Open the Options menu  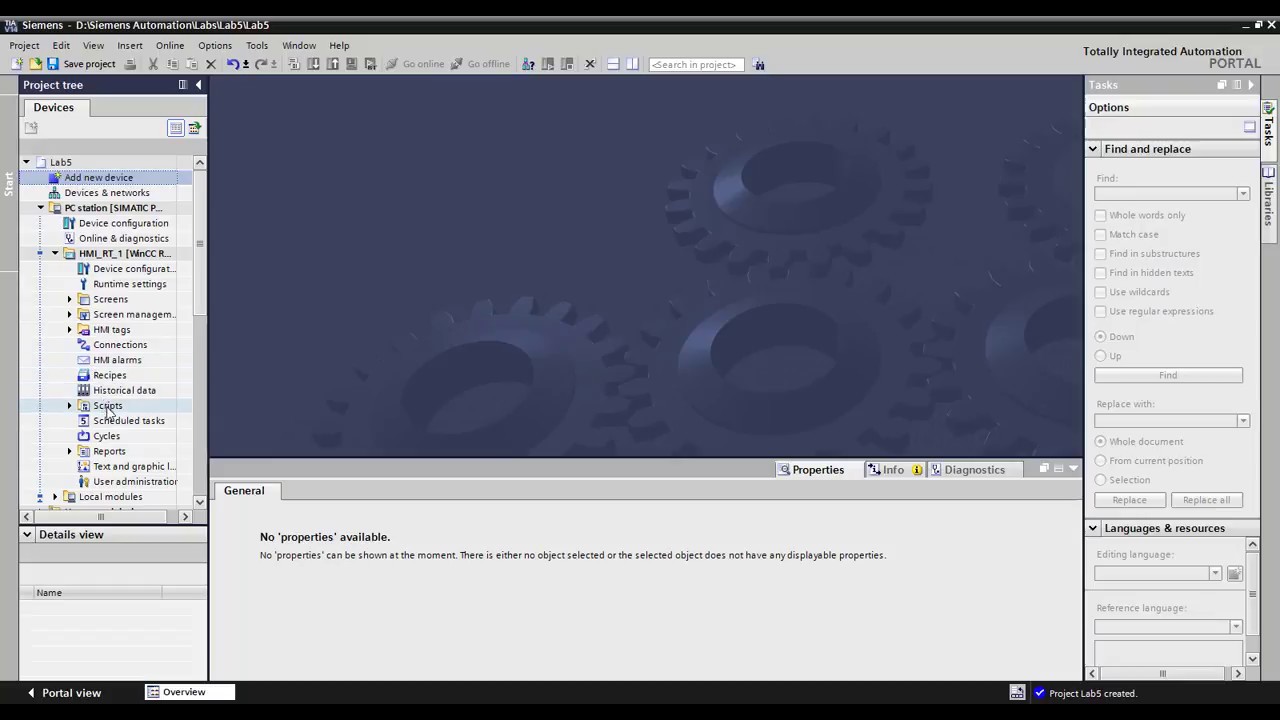214,45
